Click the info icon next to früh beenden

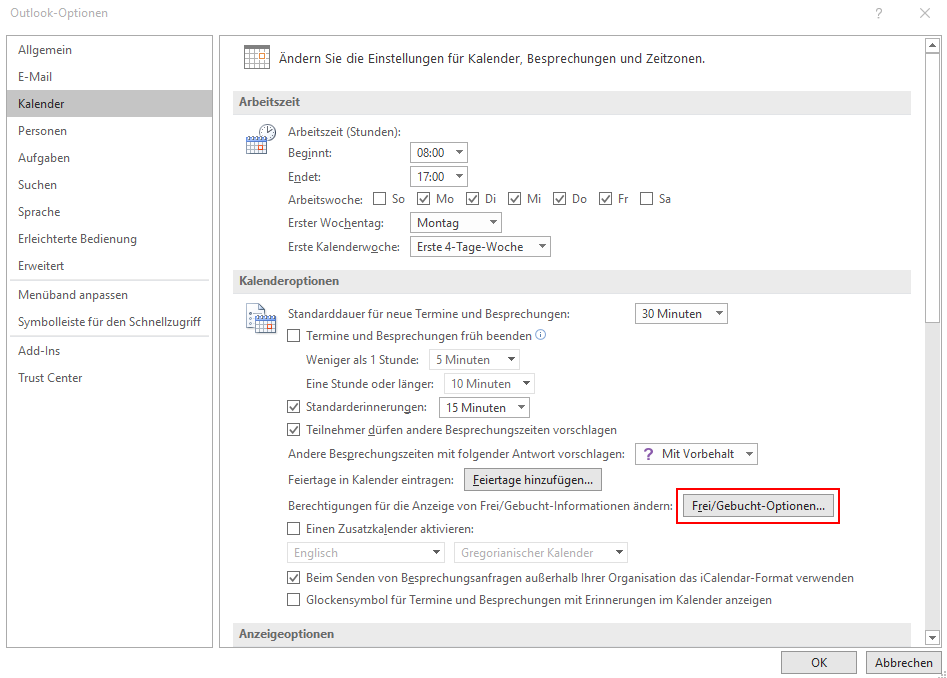coord(541,336)
